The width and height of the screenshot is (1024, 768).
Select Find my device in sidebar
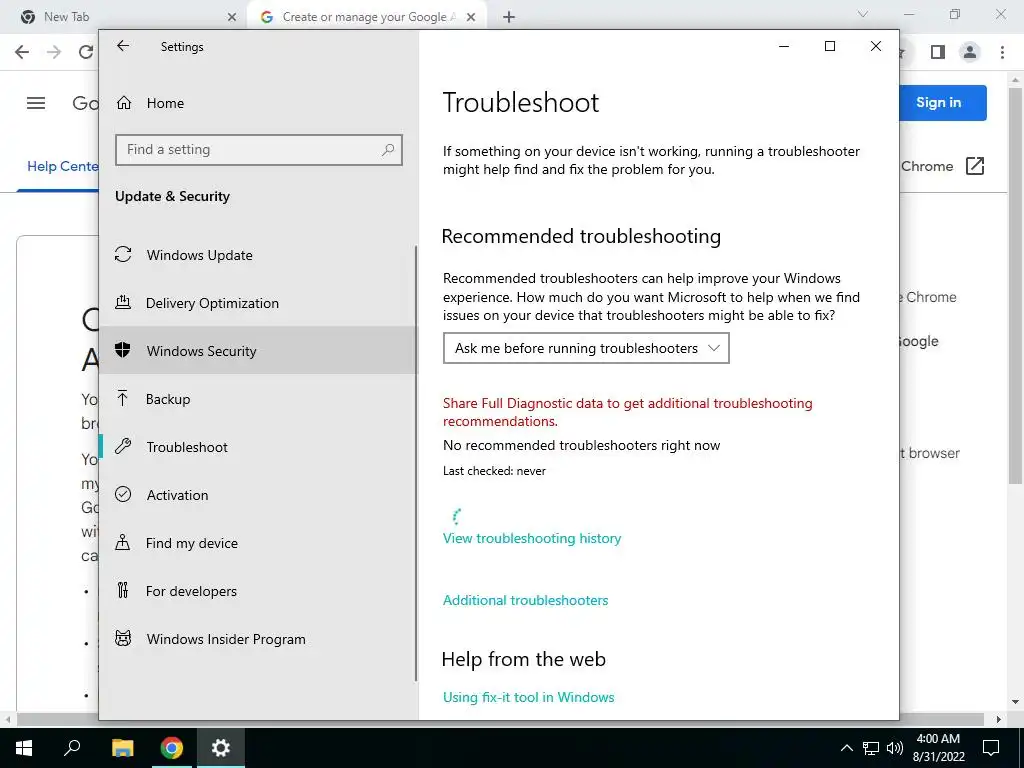coord(257,543)
